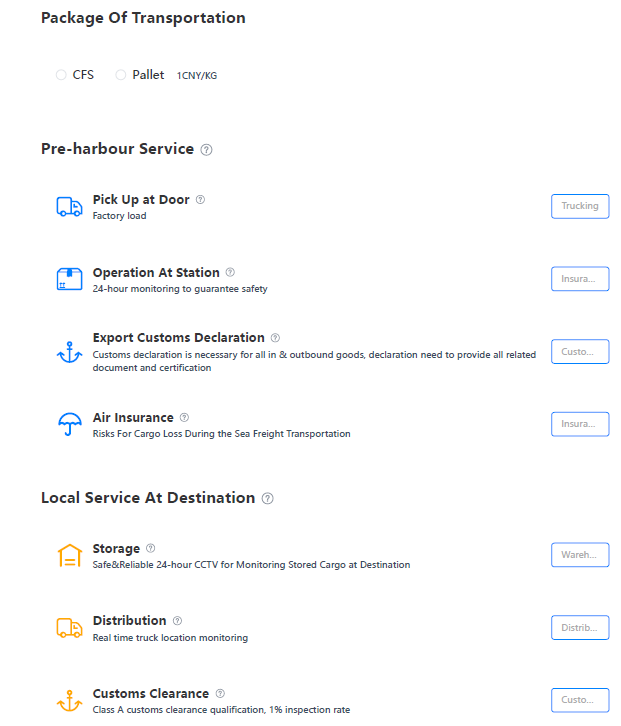Click the Export Customs Declaration anchor icon
The height and width of the screenshot is (726, 621).
69,352
